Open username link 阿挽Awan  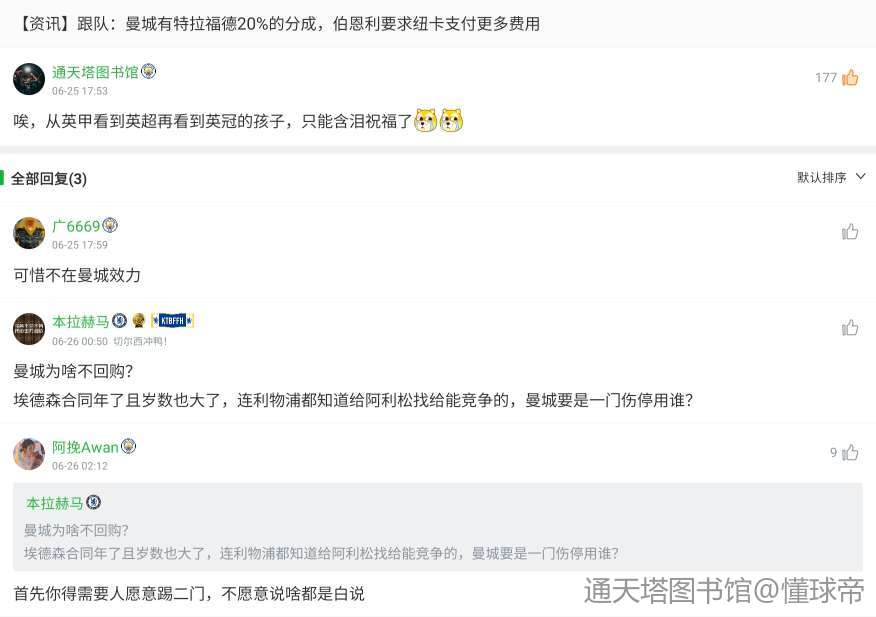[85, 447]
